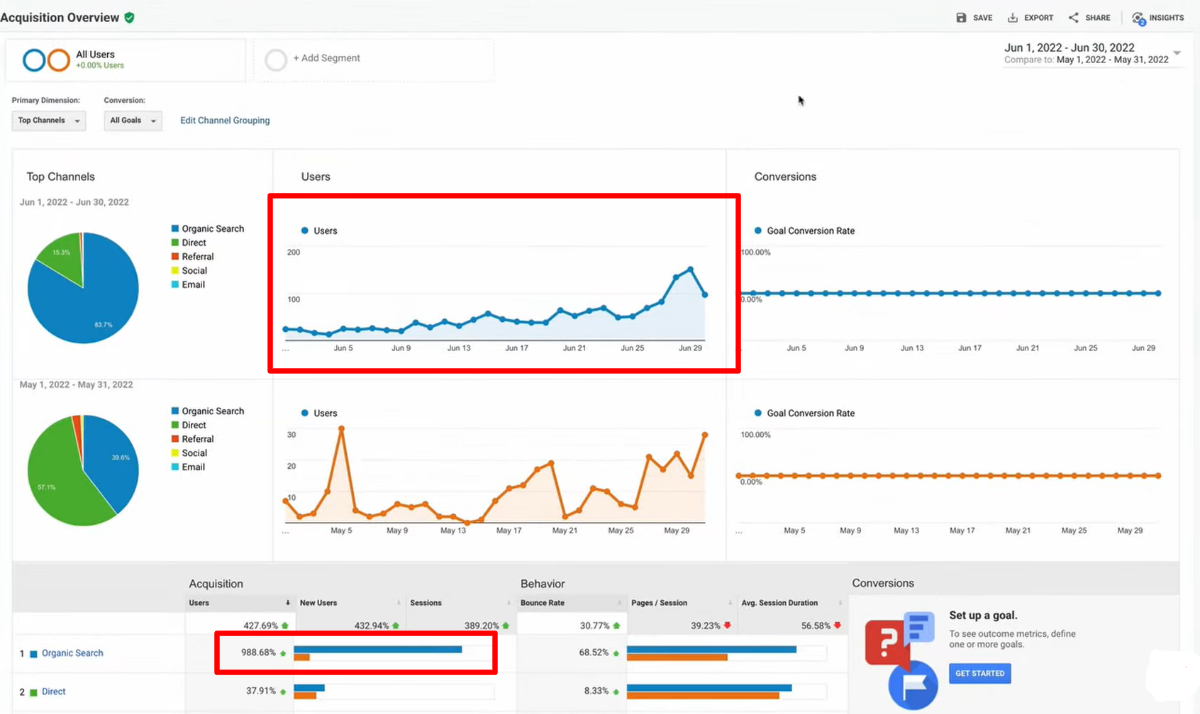Click the Behavior section heading

[x=543, y=584]
